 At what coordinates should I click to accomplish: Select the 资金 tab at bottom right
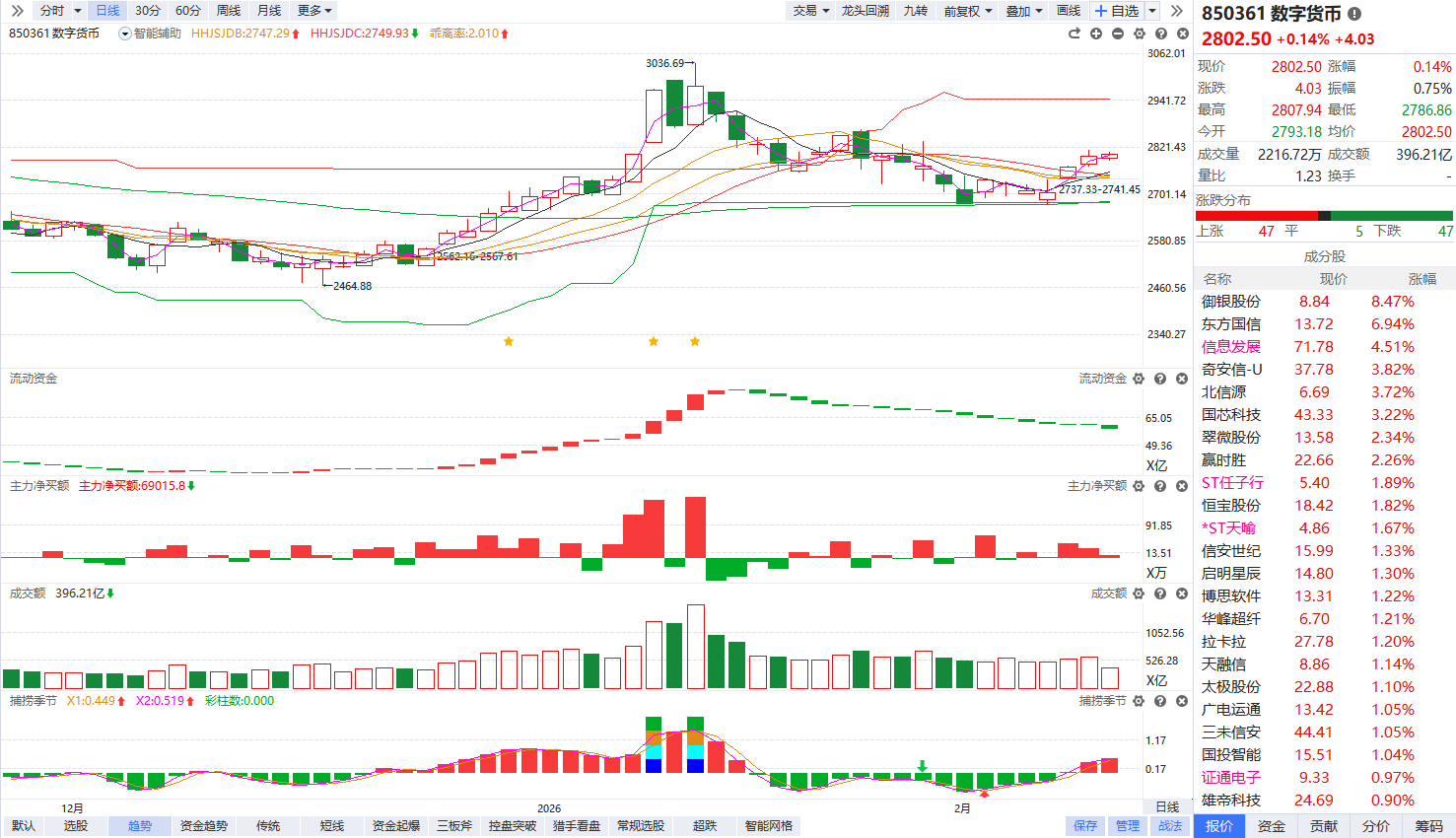click(x=1272, y=826)
